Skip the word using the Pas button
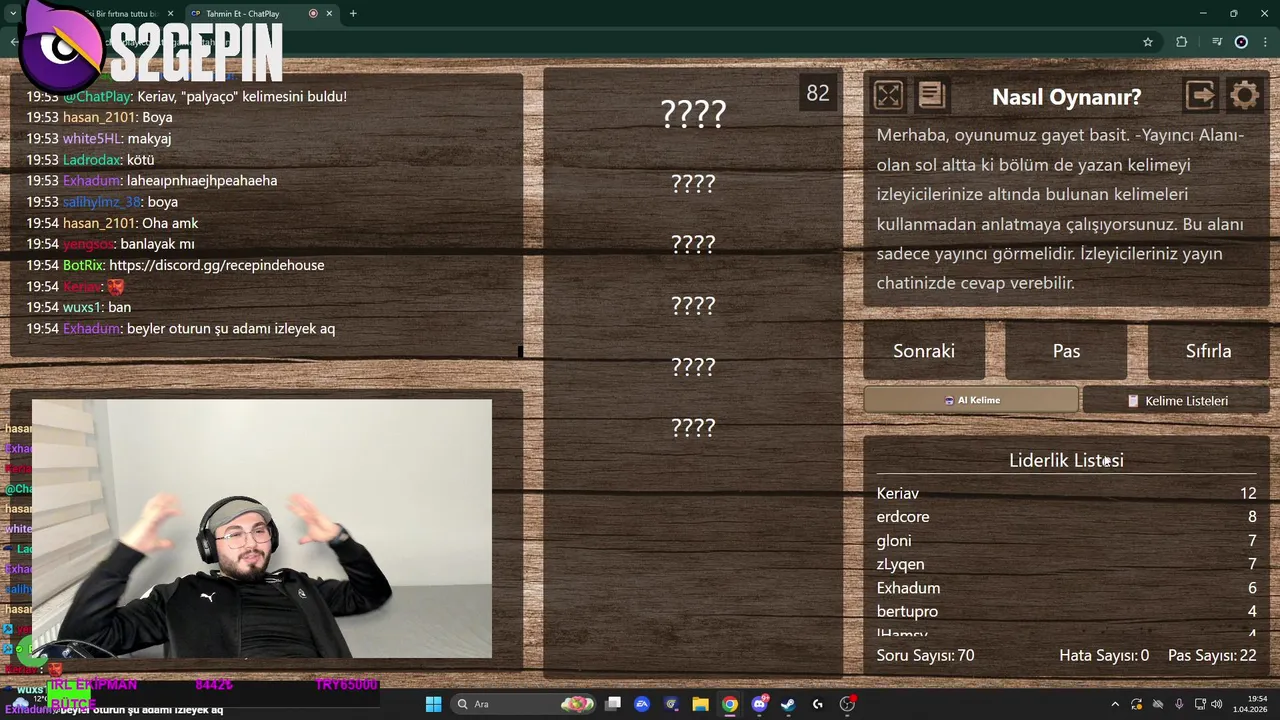Viewport: 1280px width, 720px height. tap(1066, 351)
